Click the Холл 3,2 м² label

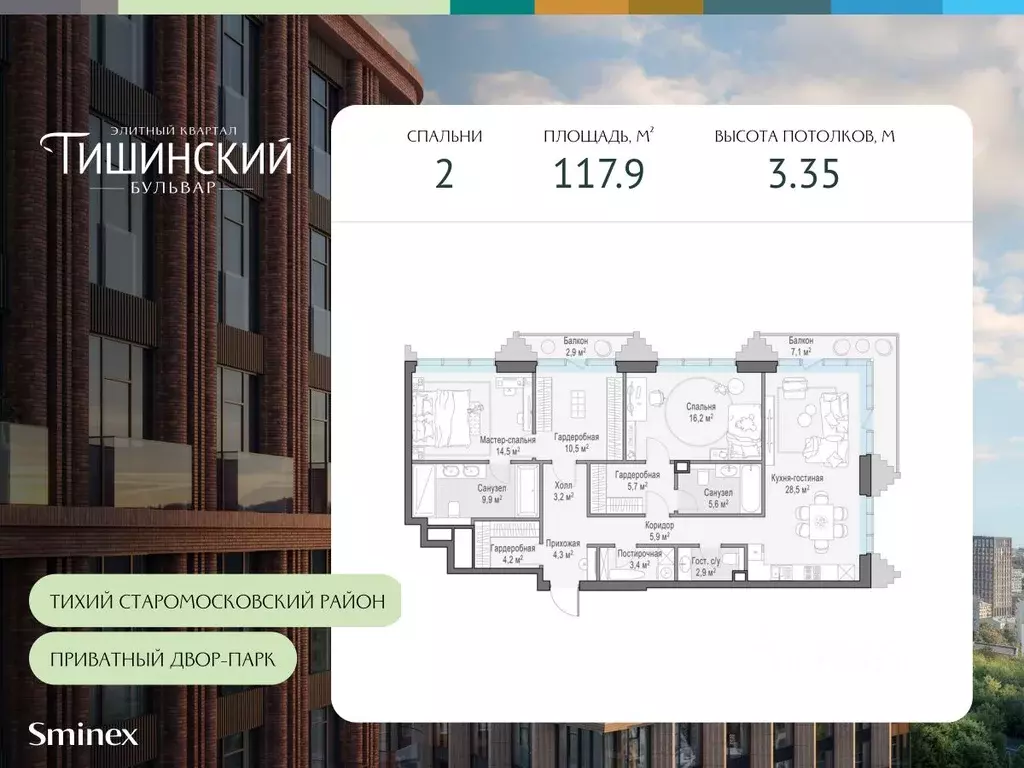564,491
